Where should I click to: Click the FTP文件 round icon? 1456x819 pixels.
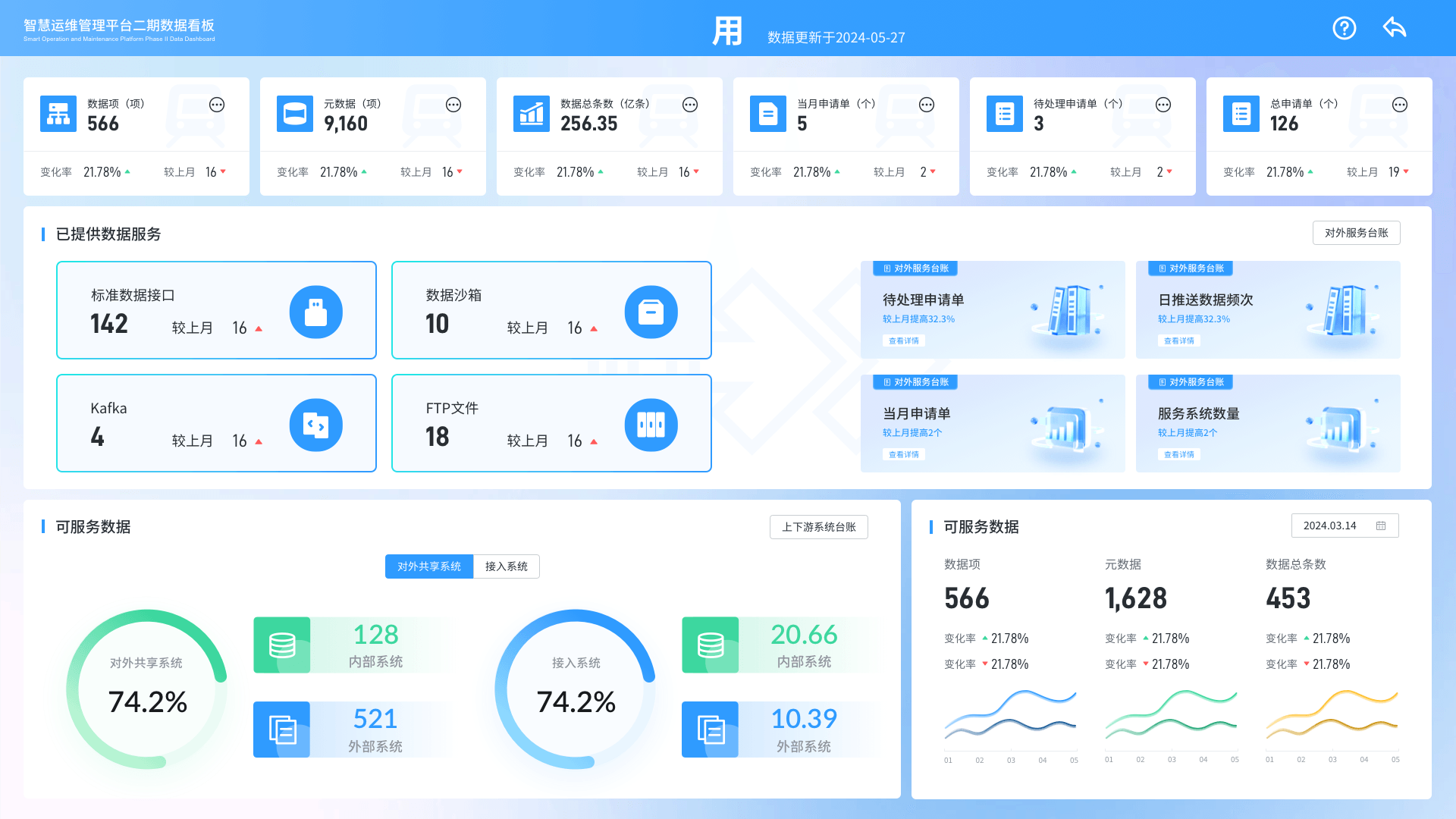pyautogui.click(x=651, y=425)
